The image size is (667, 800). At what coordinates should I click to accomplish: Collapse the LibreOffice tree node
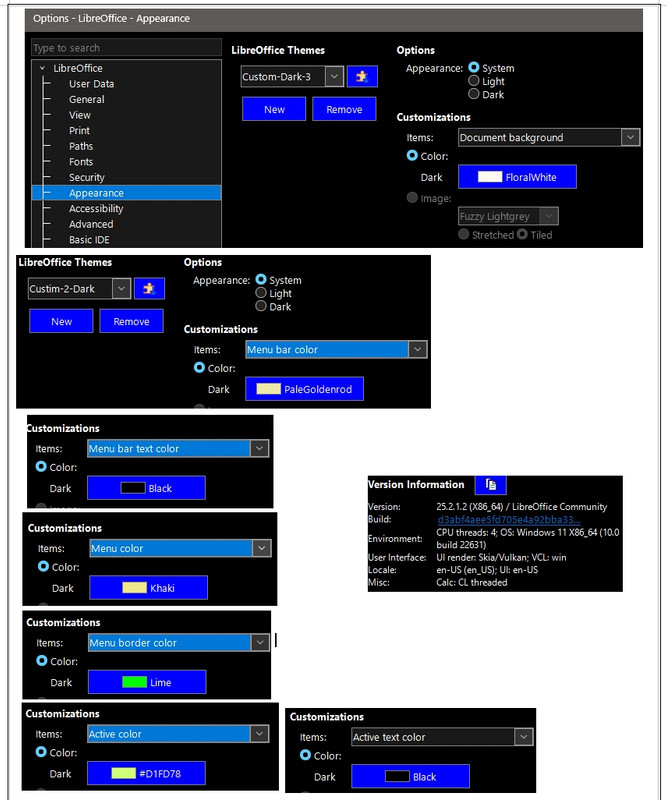tap(42, 68)
